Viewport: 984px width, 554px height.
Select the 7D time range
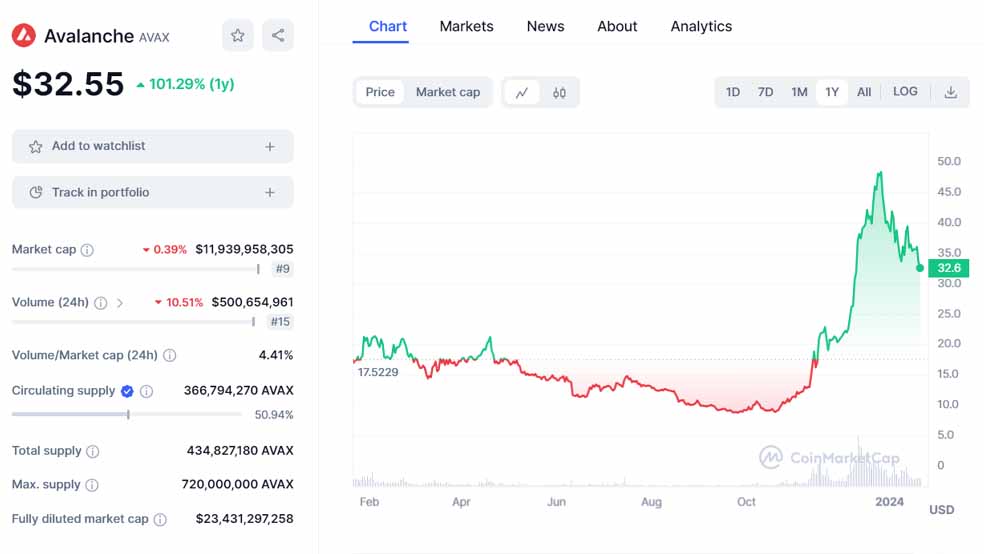(765, 92)
